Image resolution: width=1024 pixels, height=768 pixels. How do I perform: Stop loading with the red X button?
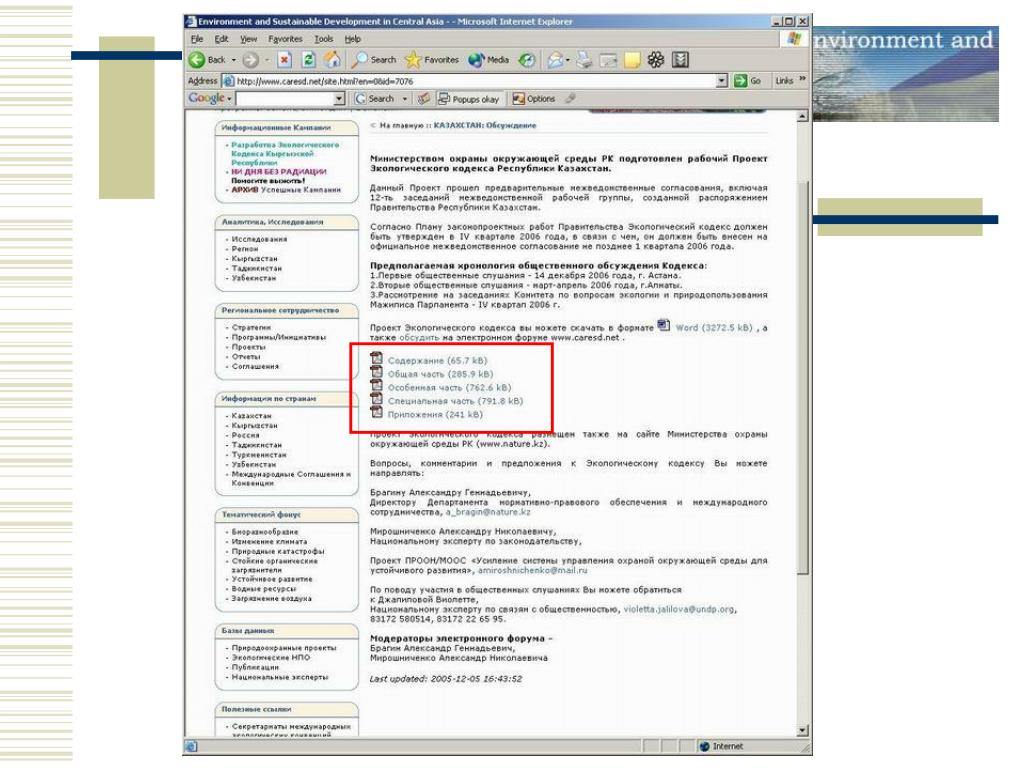tap(284, 60)
